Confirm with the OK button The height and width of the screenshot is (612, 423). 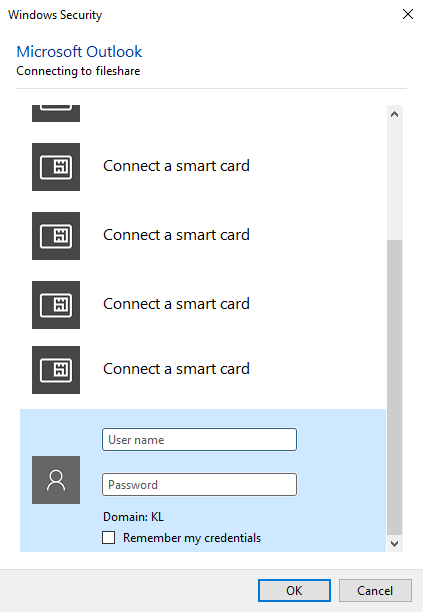click(x=294, y=591)
